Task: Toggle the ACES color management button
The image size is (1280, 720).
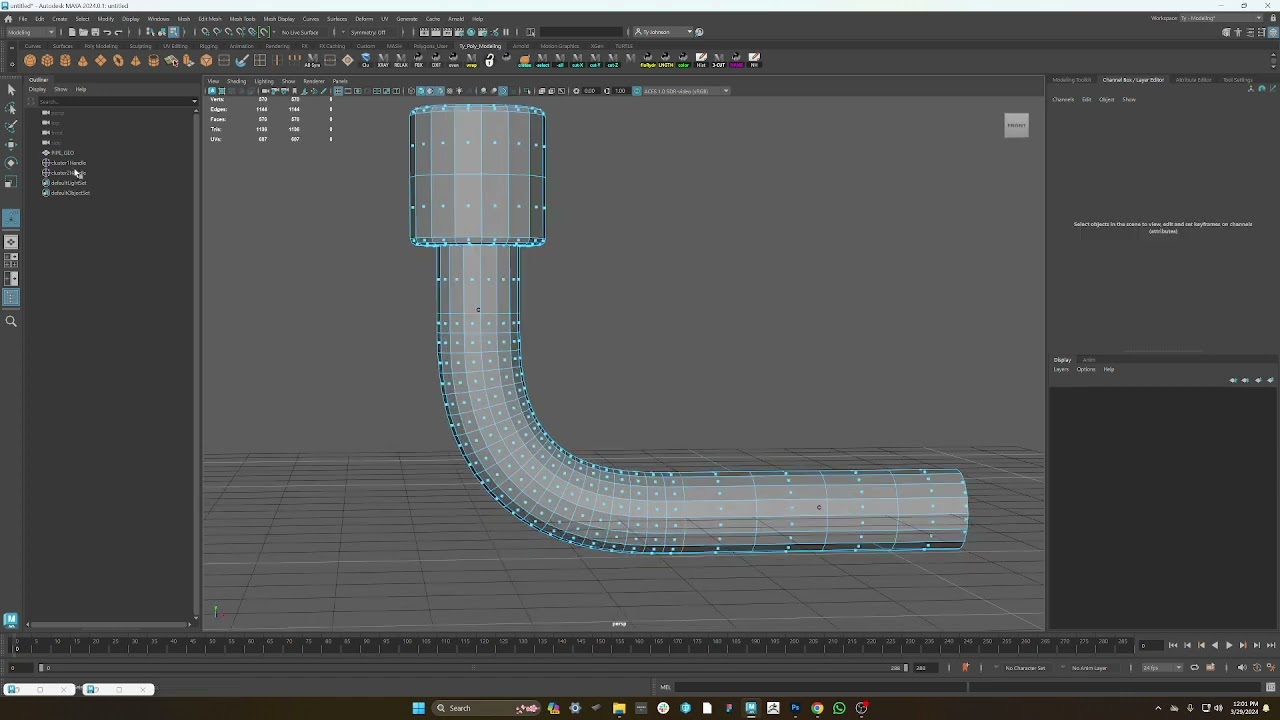Action: click(637, 91)
